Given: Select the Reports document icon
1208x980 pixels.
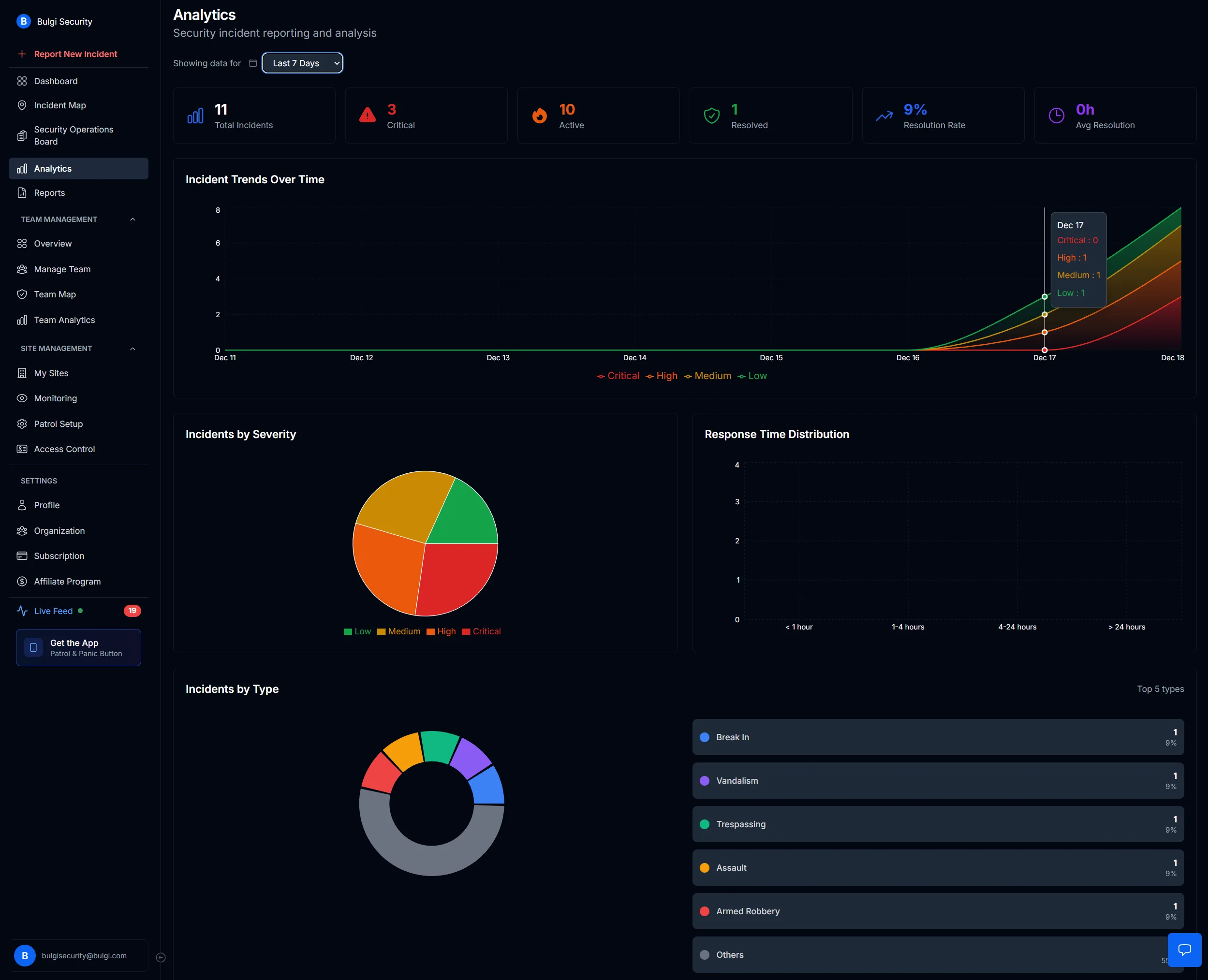Looking at the screenshot, I should tap(21, 192).
